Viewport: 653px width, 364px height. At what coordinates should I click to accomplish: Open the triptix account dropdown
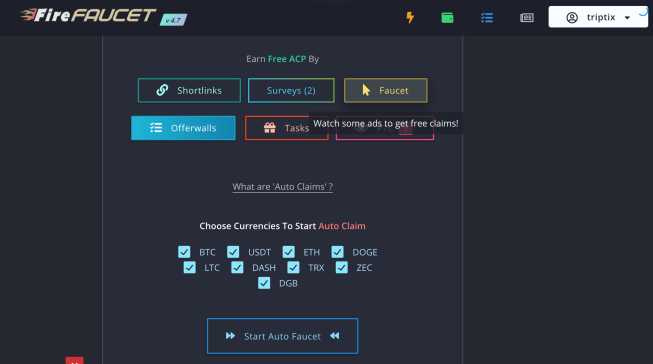click(x=598, y=17)
